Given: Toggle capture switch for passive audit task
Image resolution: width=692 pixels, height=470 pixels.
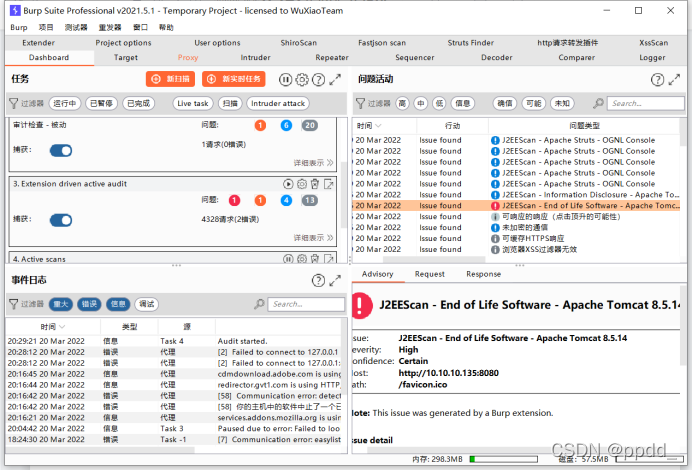Looking at the screenshot, I should coord(61,150).
